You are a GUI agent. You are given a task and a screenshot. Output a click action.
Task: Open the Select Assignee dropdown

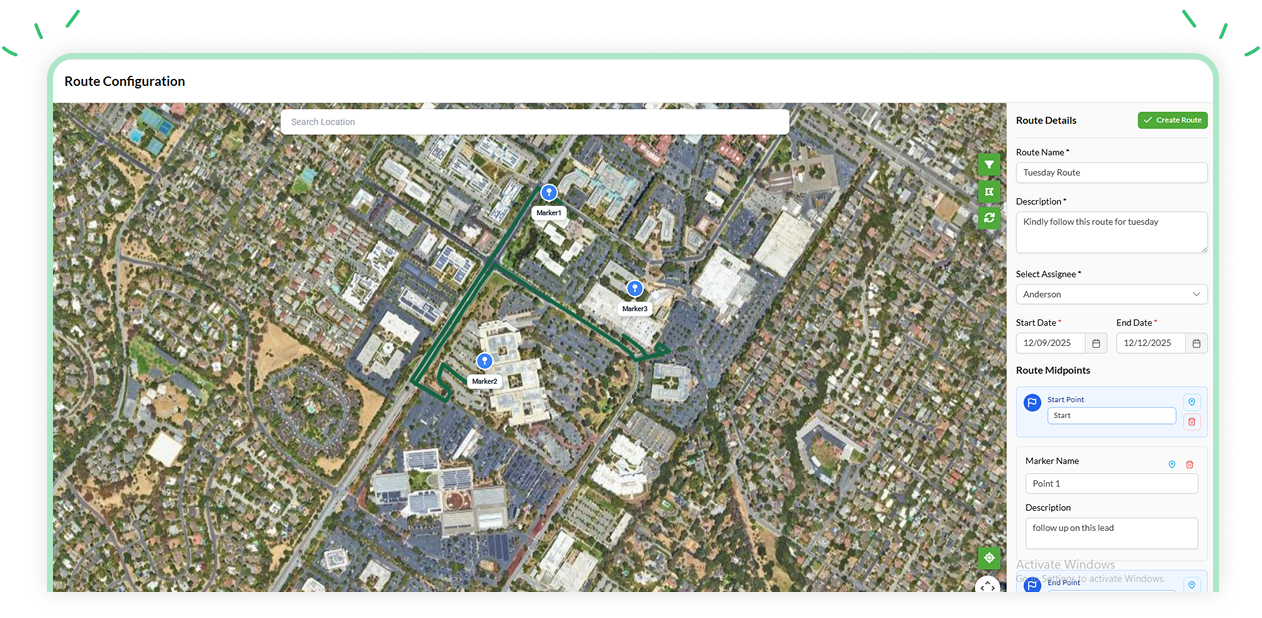(1111, 294)
